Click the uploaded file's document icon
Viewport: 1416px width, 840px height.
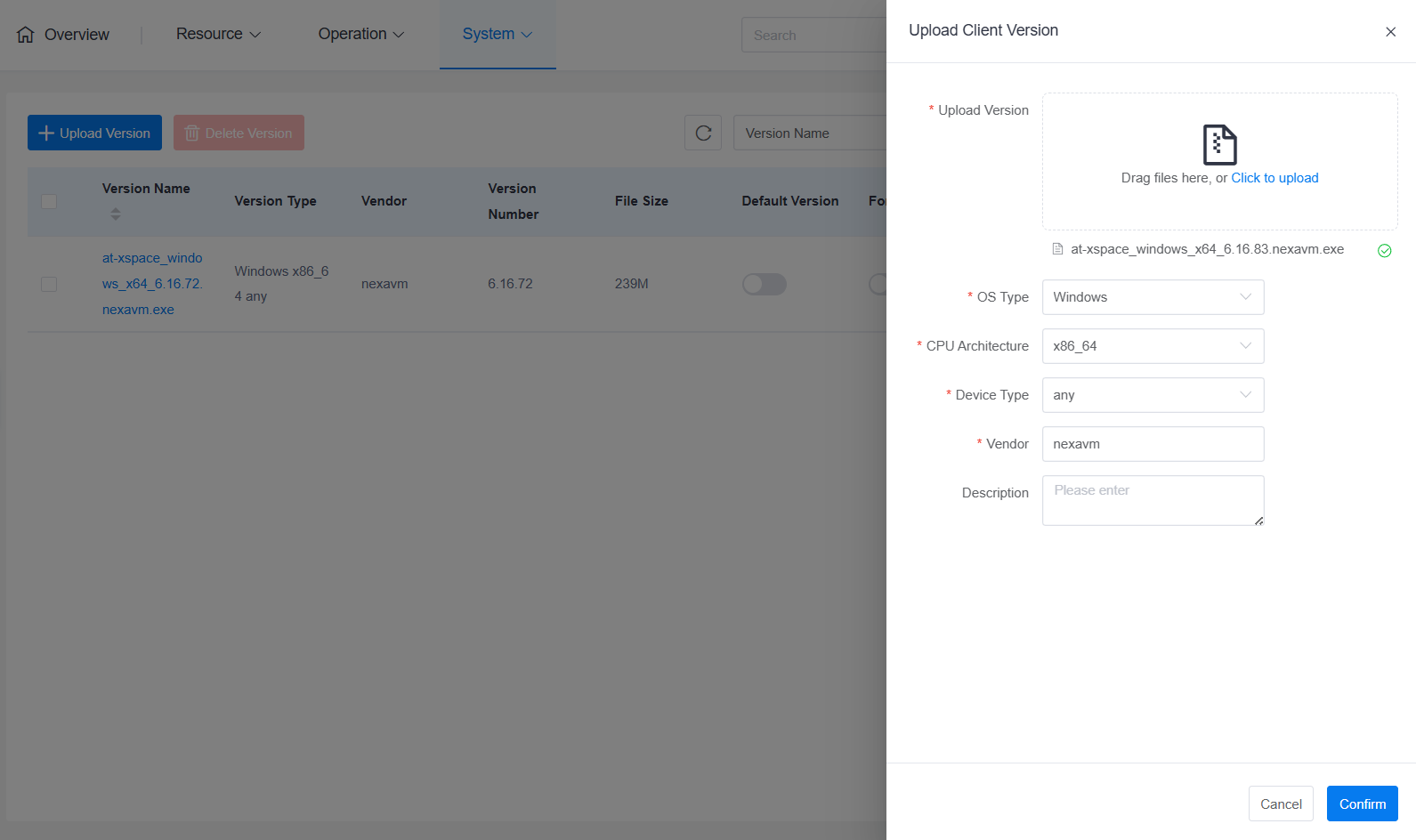1057,249
